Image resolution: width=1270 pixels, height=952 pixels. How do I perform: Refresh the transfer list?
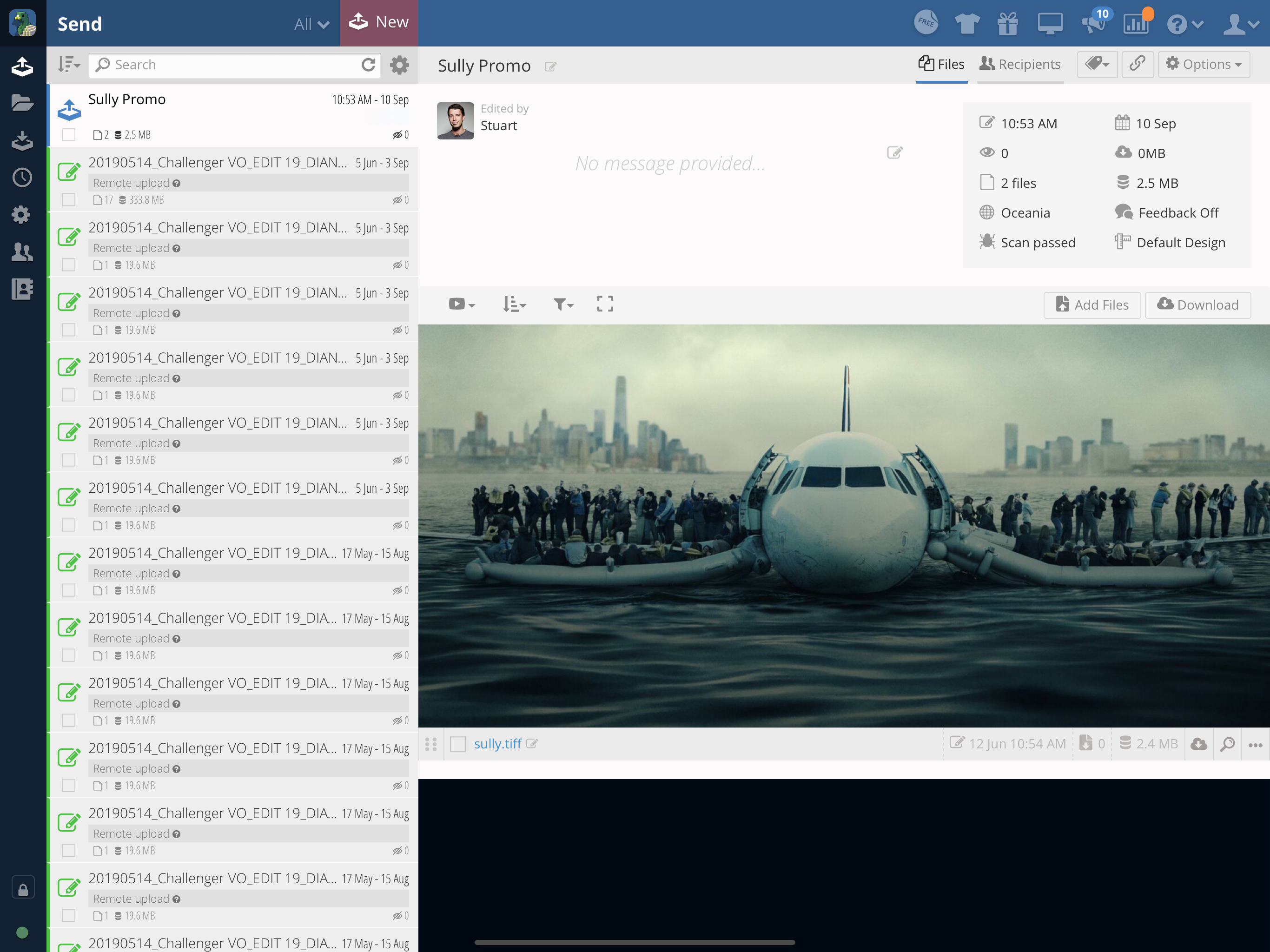click(369, 65)
